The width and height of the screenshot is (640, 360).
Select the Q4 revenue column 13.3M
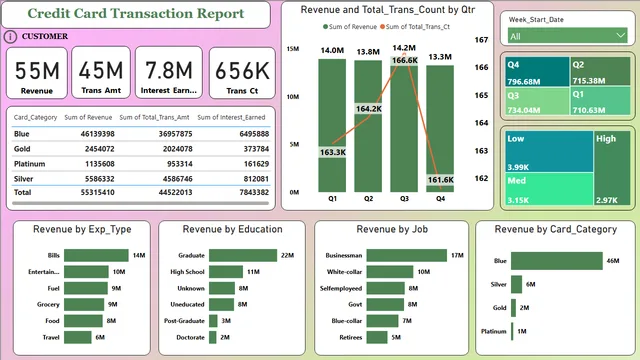coord(440,129)
